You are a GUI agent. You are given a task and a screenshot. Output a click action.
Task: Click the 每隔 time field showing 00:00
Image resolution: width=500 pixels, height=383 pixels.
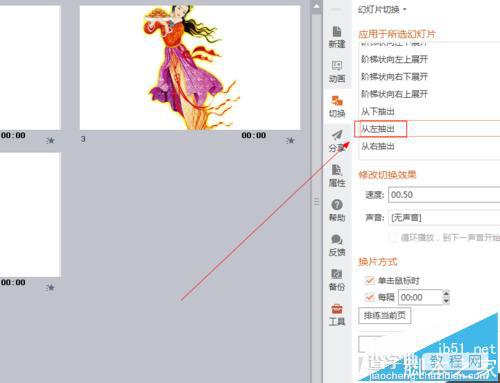420,297
